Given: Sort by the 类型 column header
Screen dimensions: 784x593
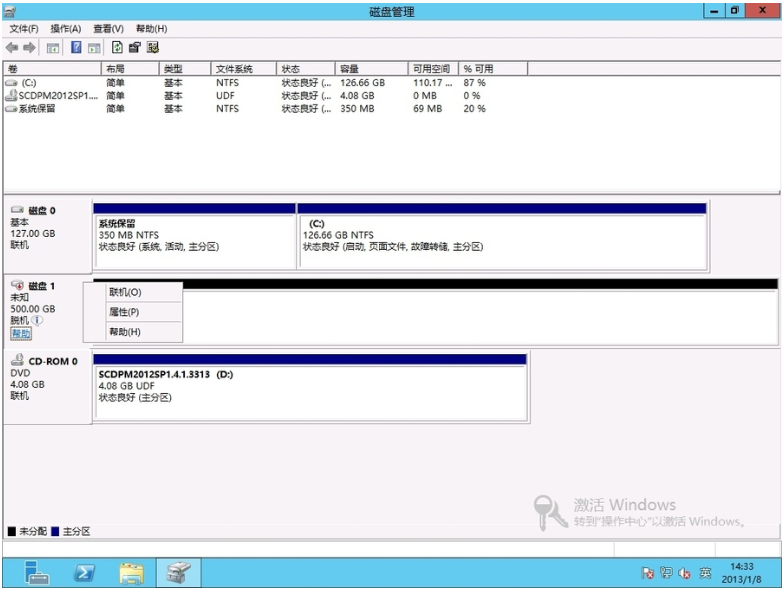Looking at the screenshot, I should point(185,68).
